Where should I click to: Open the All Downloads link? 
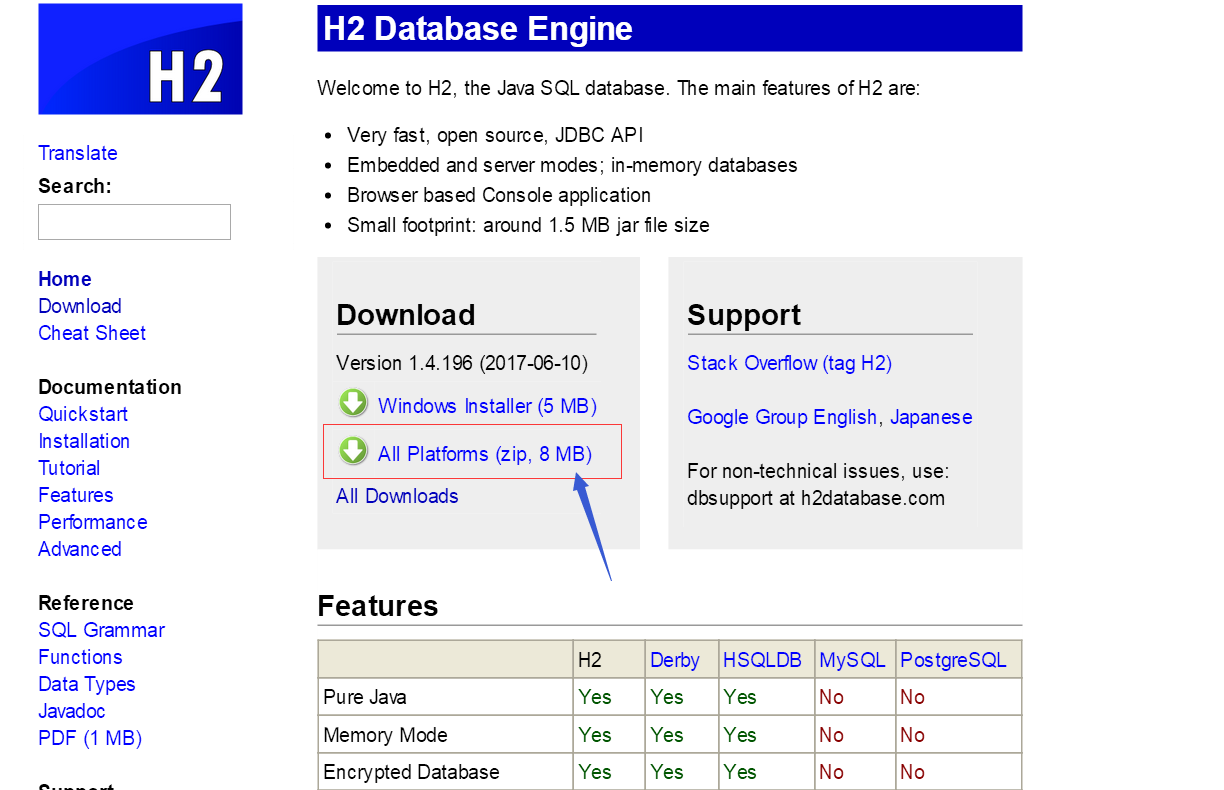[x=397, y=496]
